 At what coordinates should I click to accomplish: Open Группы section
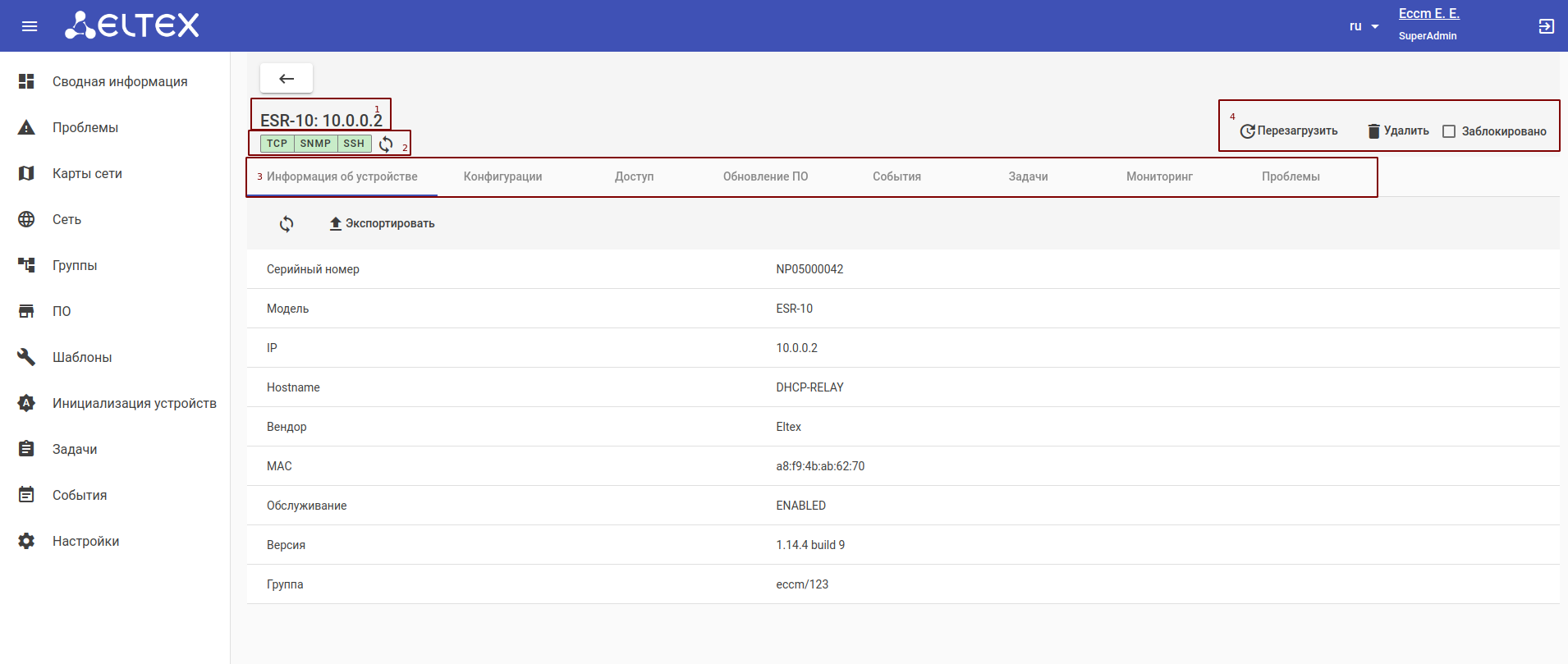click(x=75, y=265)
